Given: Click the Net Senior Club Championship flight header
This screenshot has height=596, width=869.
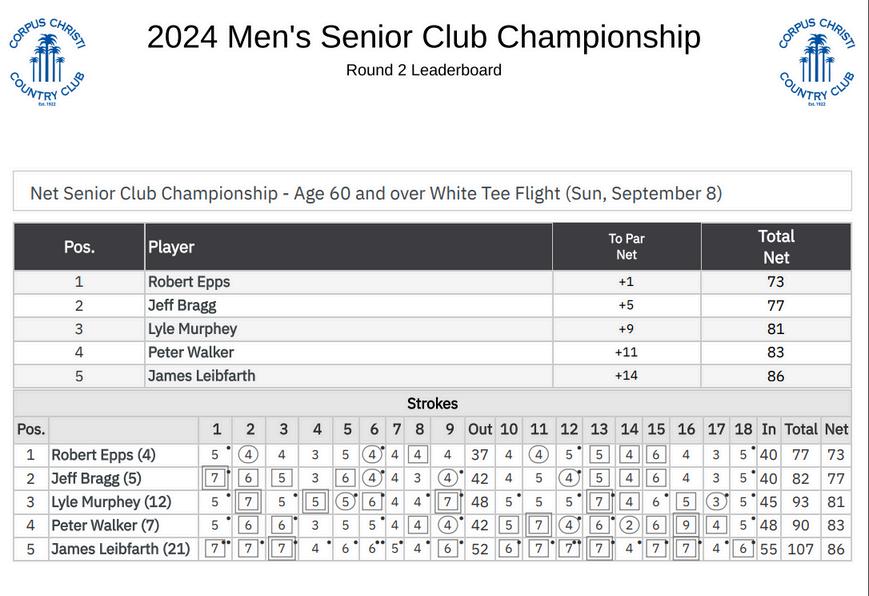Looking at the screenshot, I should pyautogui.click(x=376, y=193).
